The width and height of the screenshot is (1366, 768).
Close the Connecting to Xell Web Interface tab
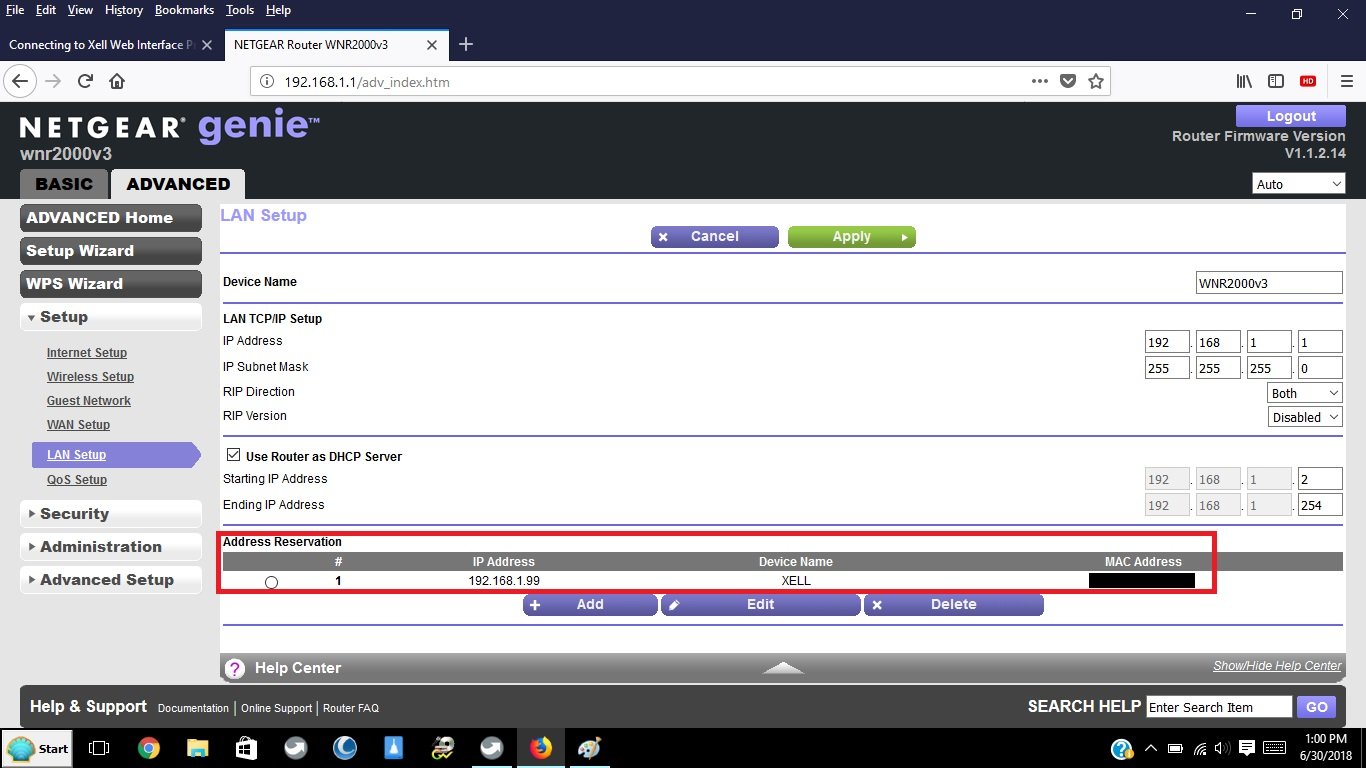(x=207, y=45)
